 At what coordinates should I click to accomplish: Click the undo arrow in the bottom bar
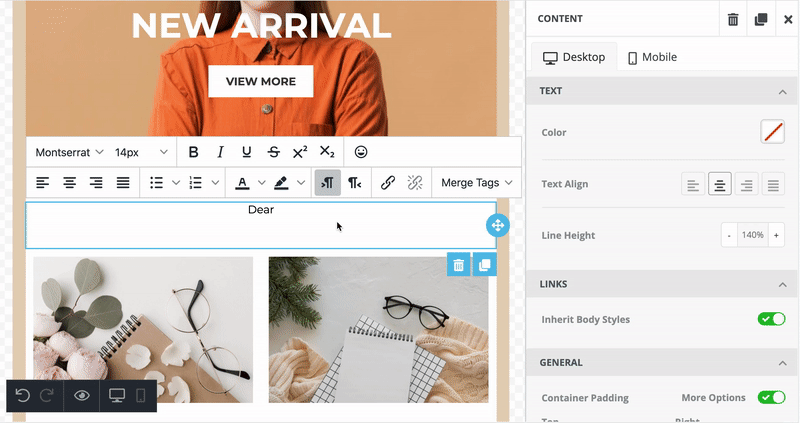coord(22,396)
